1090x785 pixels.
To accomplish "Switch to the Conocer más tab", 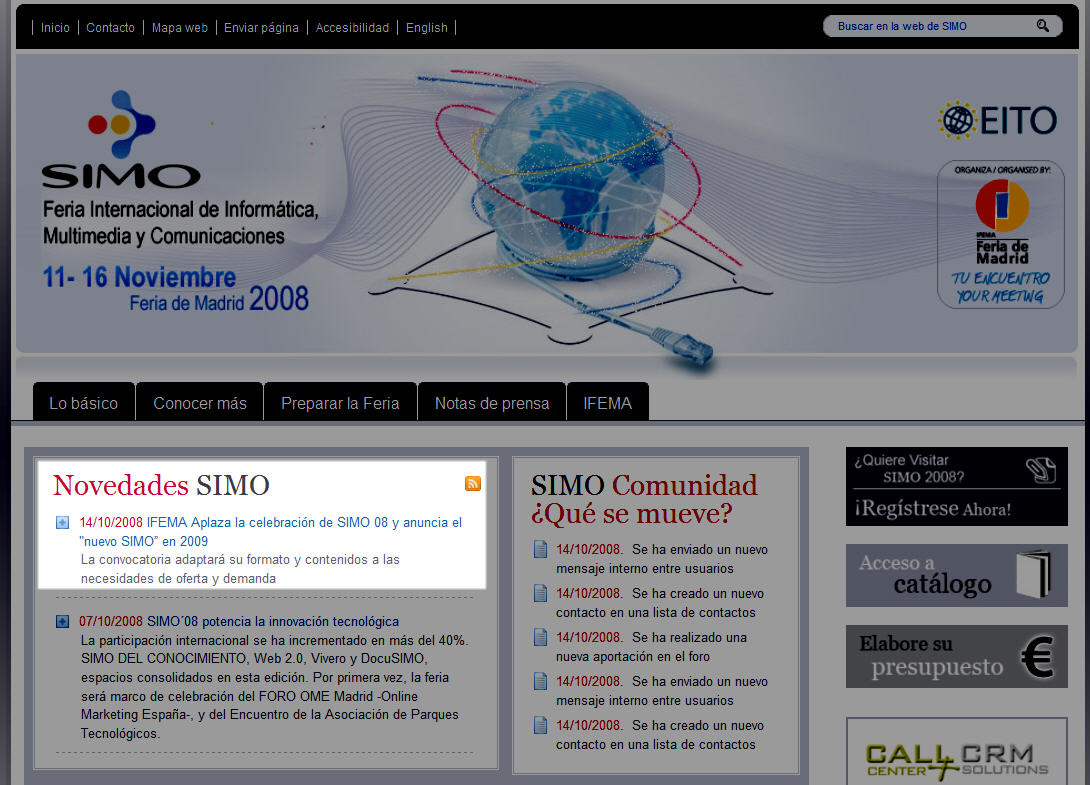I will point(200,403).
